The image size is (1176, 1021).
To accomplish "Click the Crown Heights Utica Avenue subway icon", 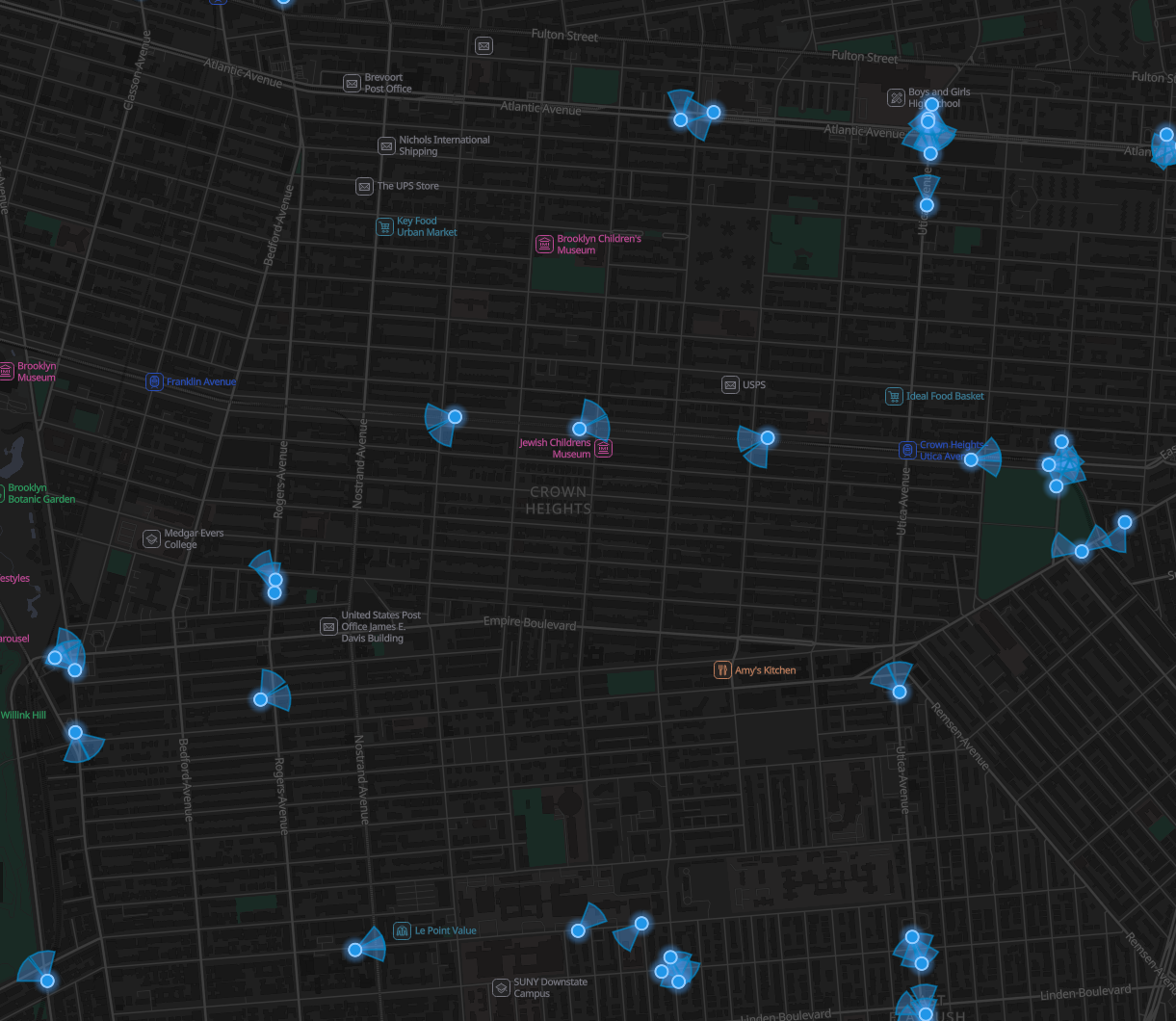I will click(x=907, y=450).
